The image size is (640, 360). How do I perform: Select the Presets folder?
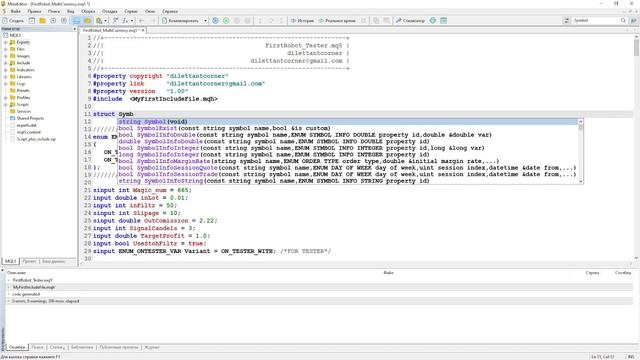tap(20, 91)
